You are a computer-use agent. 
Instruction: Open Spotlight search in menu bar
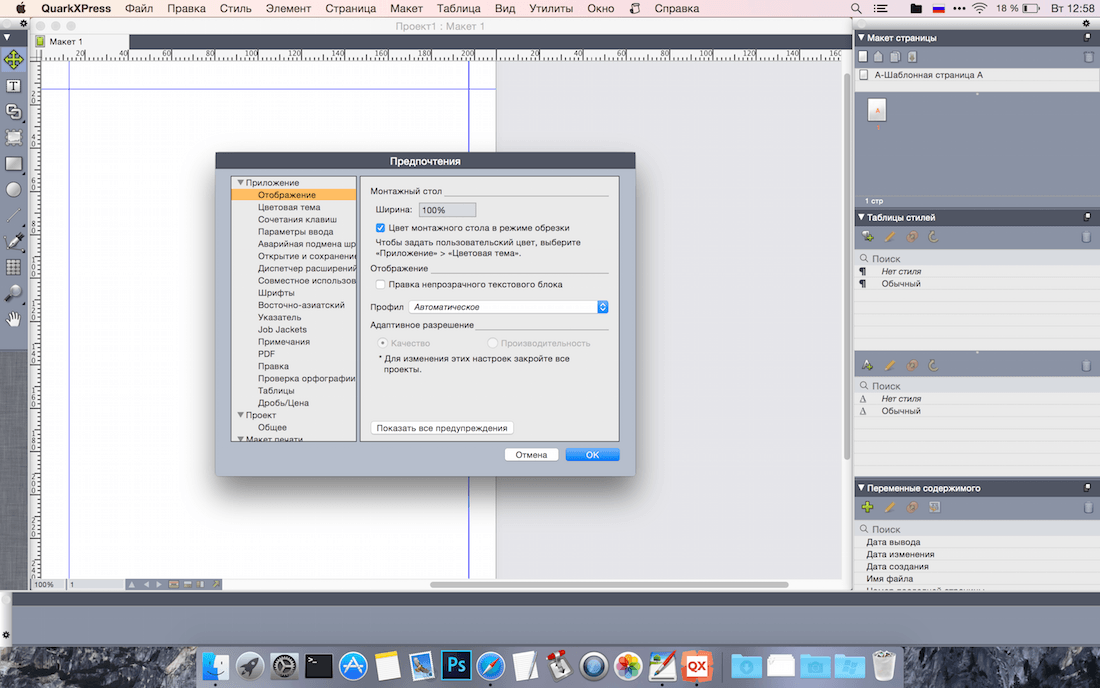pos(856,8)
